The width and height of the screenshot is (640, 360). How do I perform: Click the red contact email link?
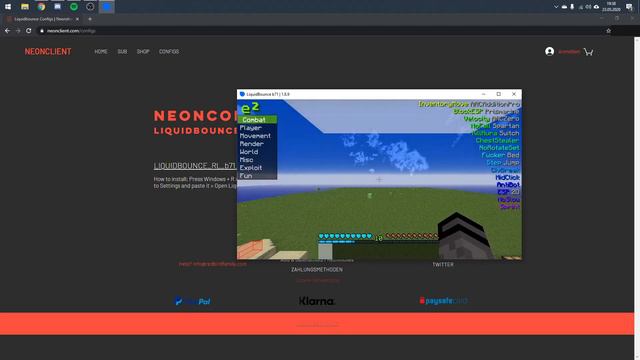click(x=213, y=264)
